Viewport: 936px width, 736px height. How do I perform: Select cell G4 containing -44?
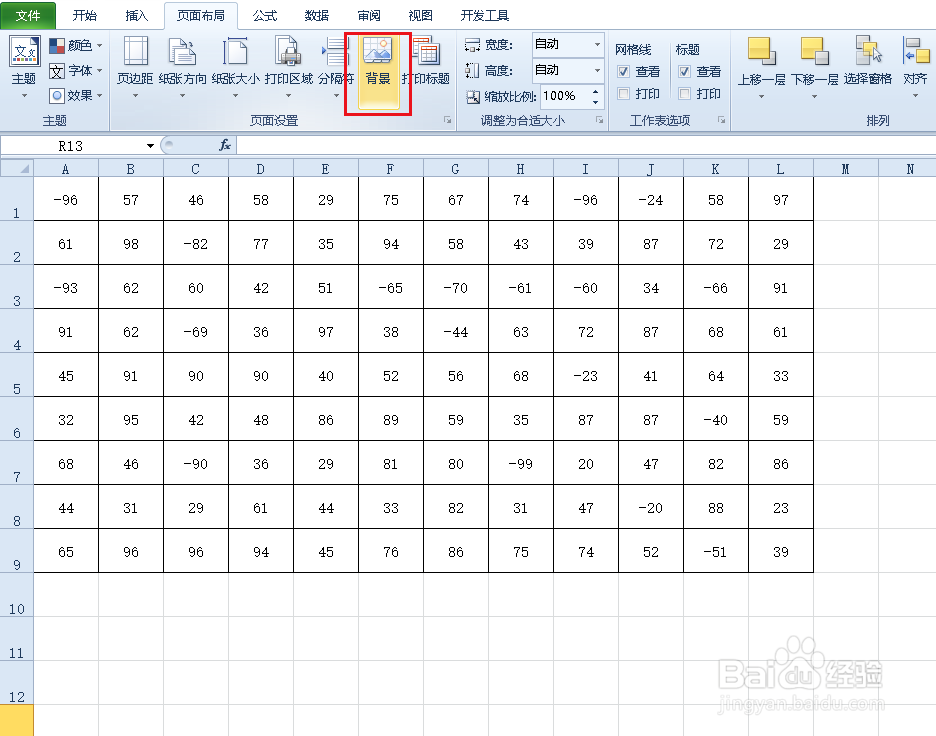click(x=455, y=331)
